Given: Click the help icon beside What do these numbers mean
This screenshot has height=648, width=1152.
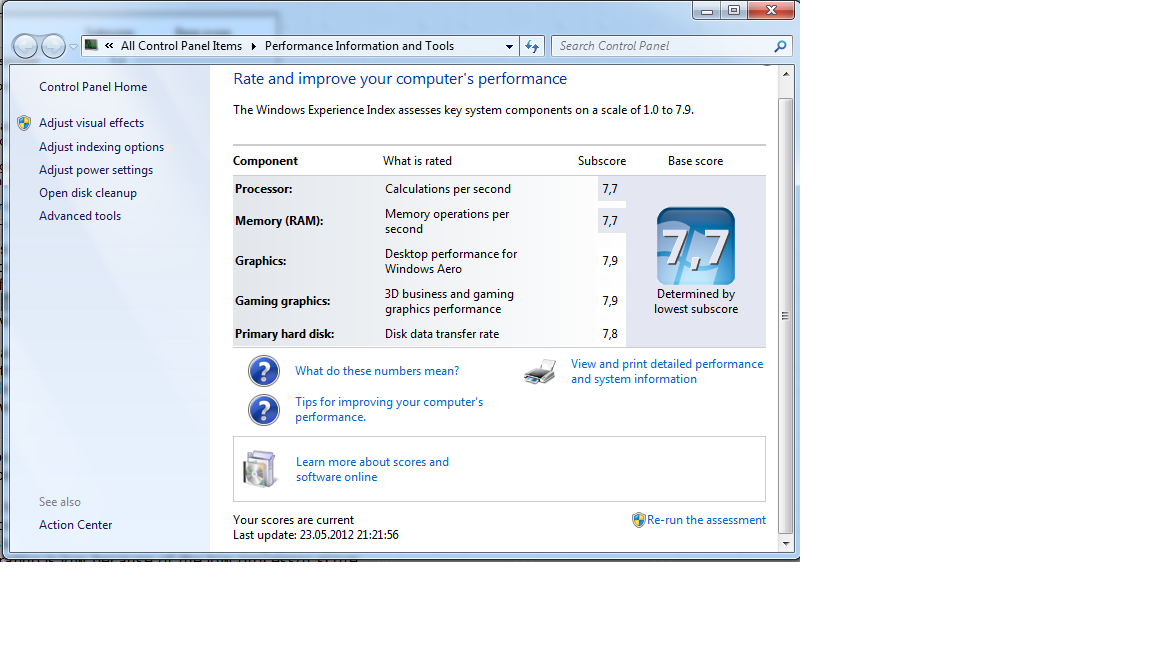Looking at the screenshot, I should pos(264,371).
